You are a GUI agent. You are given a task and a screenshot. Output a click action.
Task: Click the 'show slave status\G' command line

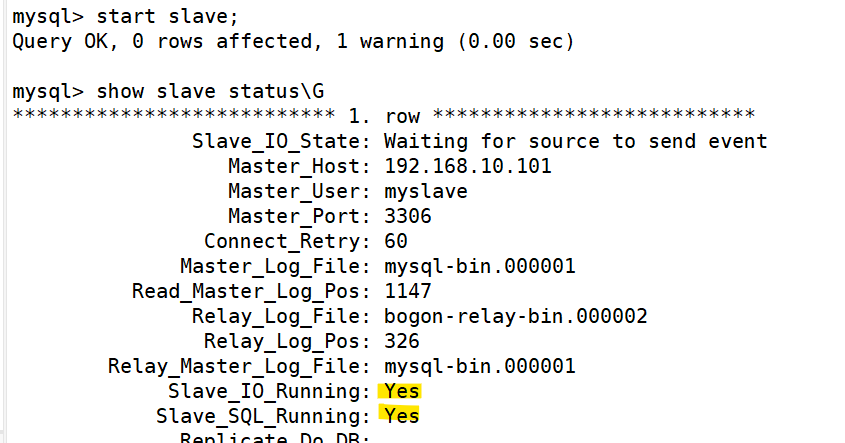[x=168, y=91]
